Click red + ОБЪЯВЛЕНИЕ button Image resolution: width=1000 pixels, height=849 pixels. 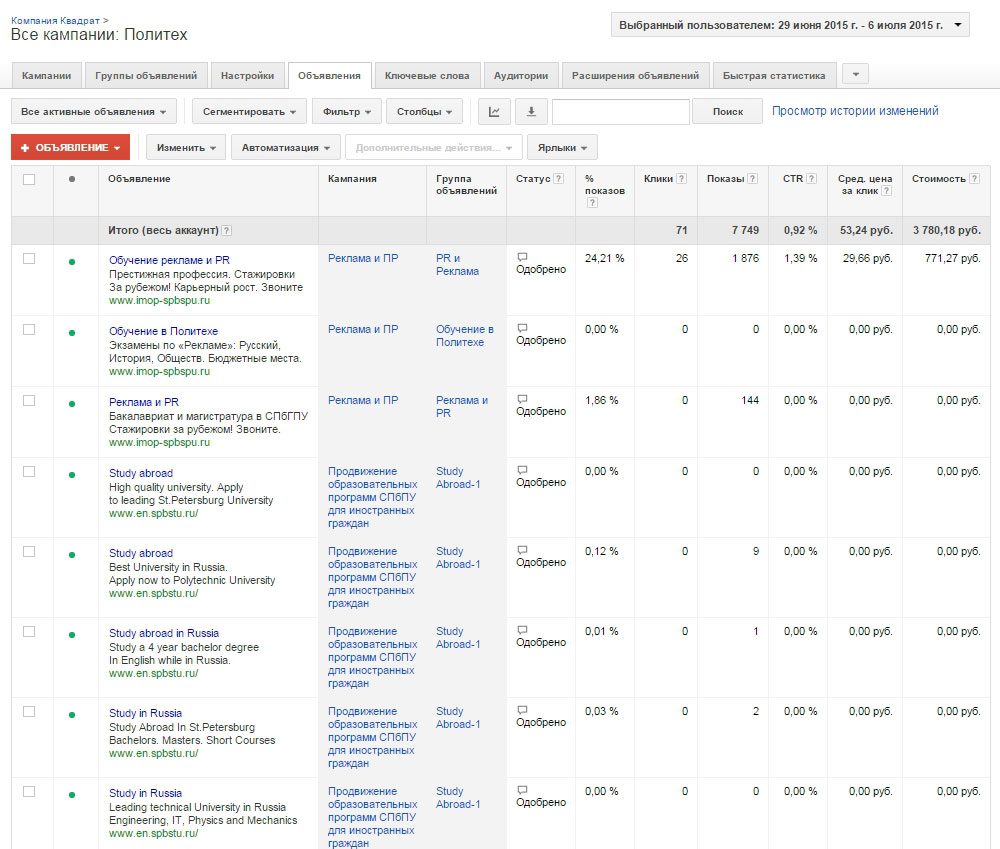(70, 147)
